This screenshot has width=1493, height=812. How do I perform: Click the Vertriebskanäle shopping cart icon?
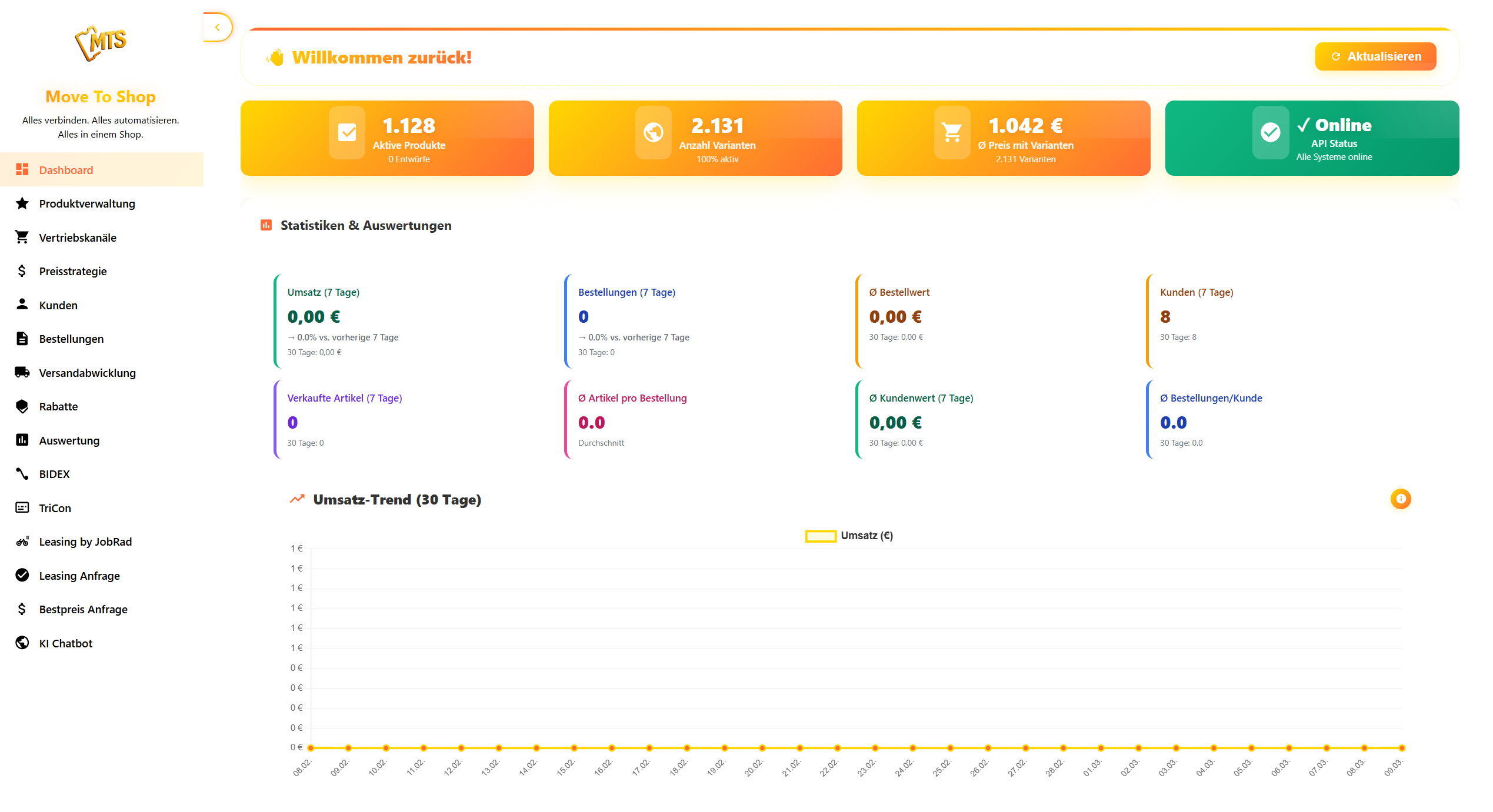tap(22, 237)
